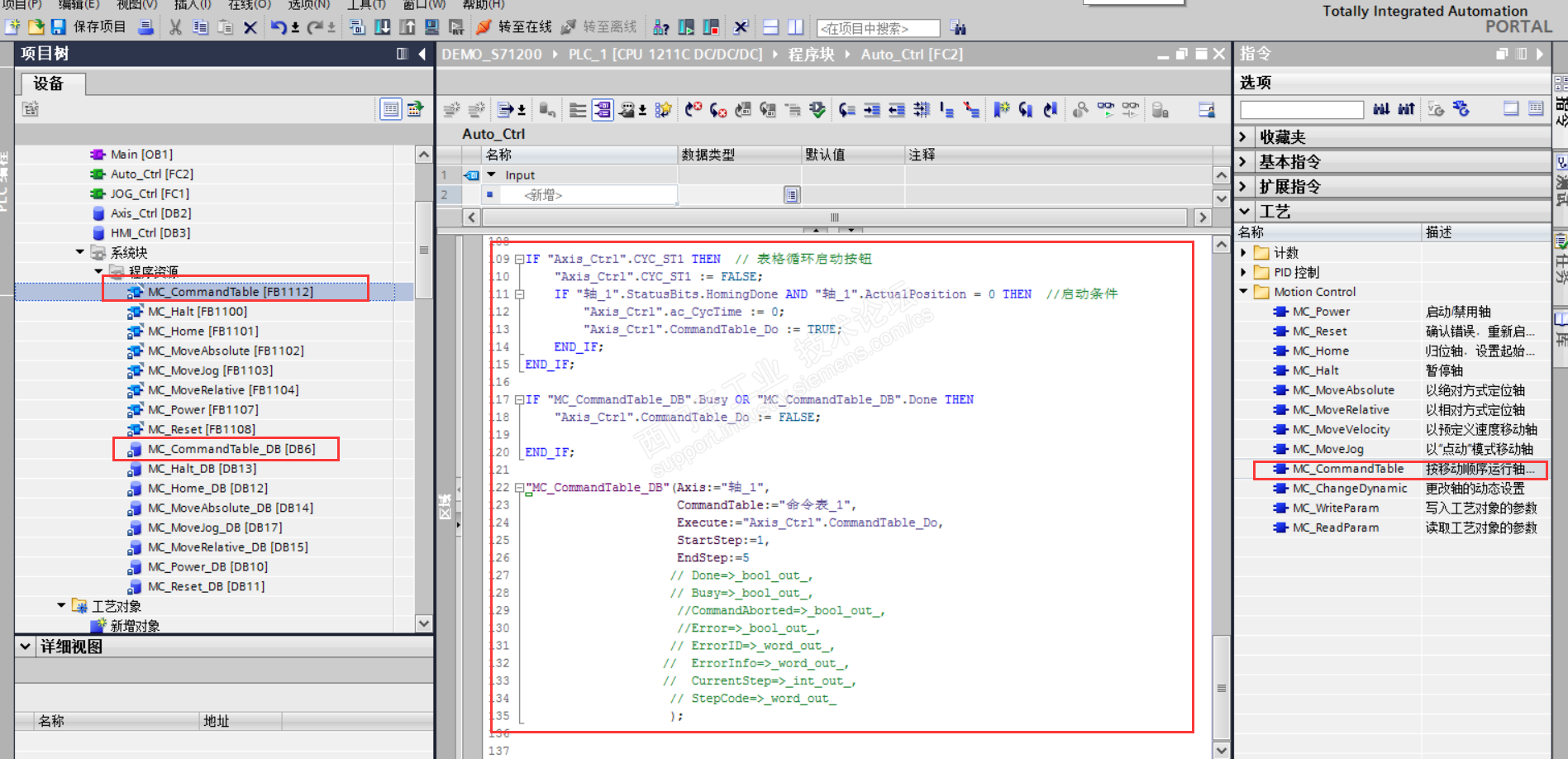Click the set bookmark icon in editor toolbar
Viewport: 1568px width, 759px height.
1001,109
